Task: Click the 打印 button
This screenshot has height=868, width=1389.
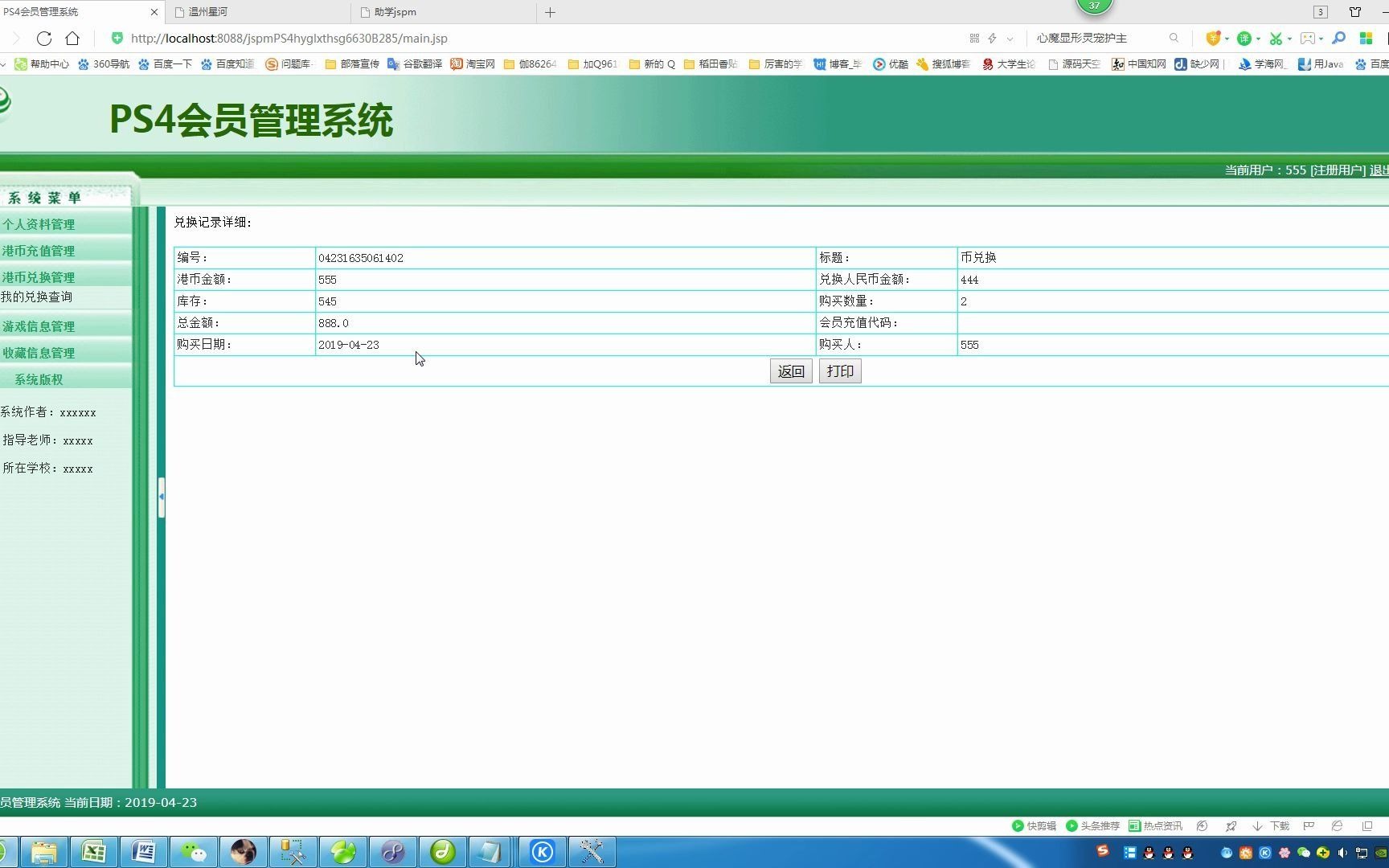Action: pyautogui.click(x=840, y=371)
